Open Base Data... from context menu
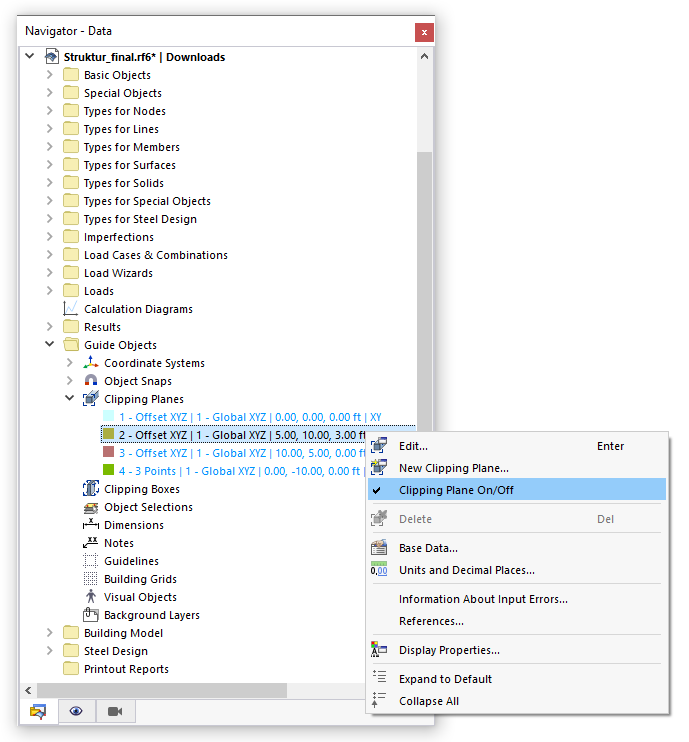 (x=517, y=548)
